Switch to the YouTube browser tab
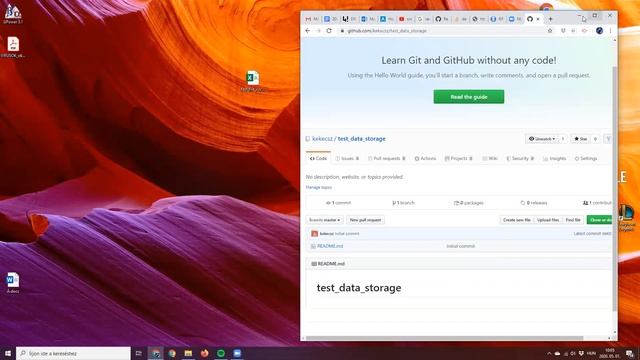Image resolution: width=640 pixels, height=360 pixels. click(405, 19)
